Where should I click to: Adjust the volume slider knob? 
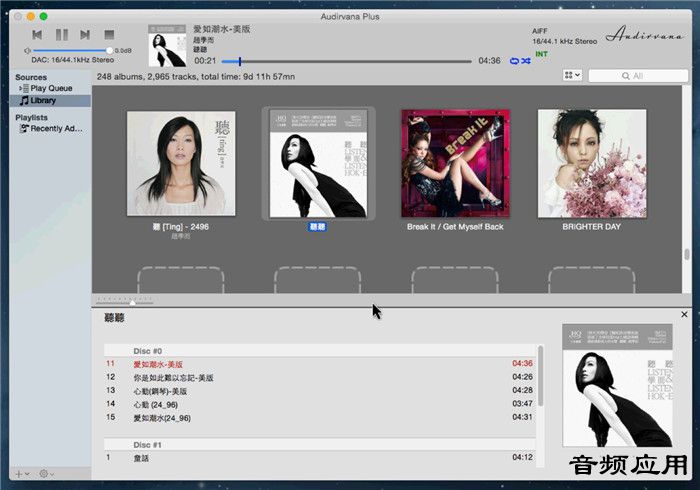coord(109,50)
